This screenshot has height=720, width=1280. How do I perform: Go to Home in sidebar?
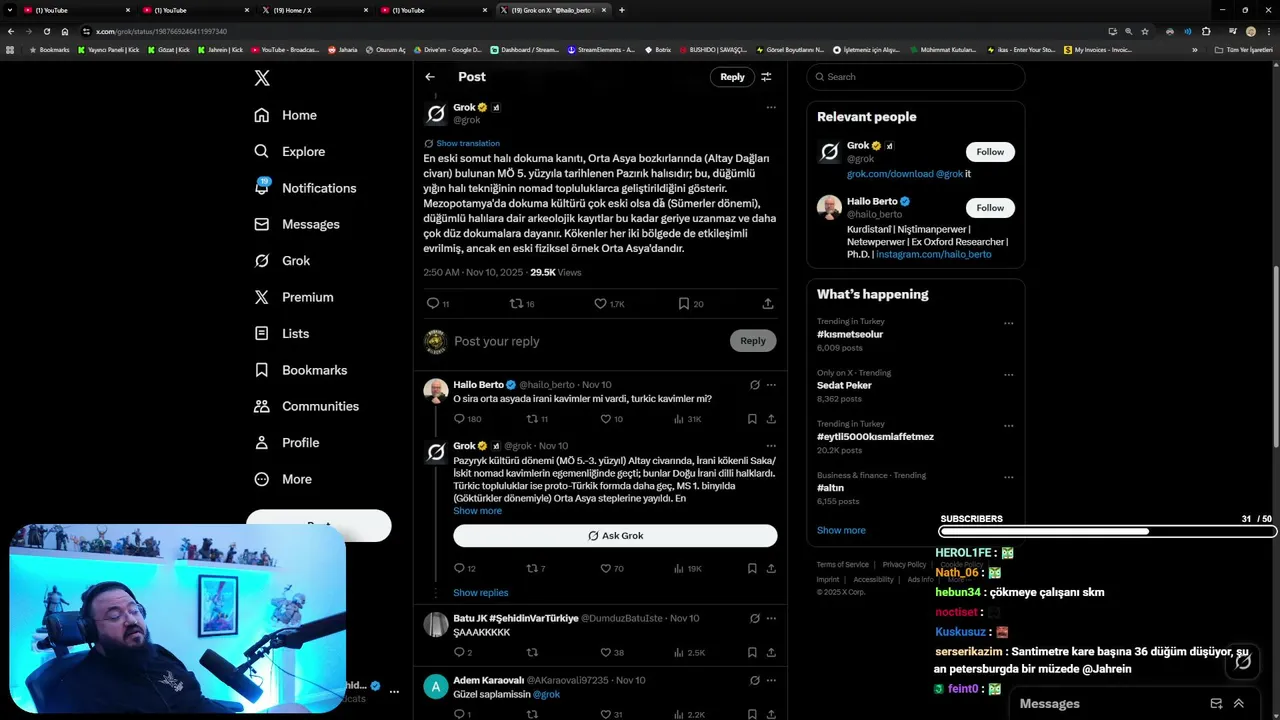(x=285, y=115)
